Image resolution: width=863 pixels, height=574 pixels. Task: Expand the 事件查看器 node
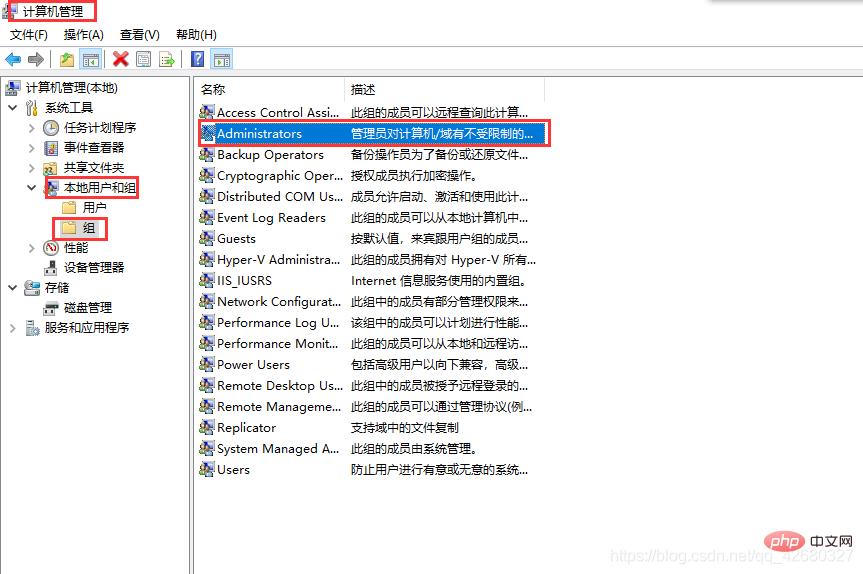(31, 148)
